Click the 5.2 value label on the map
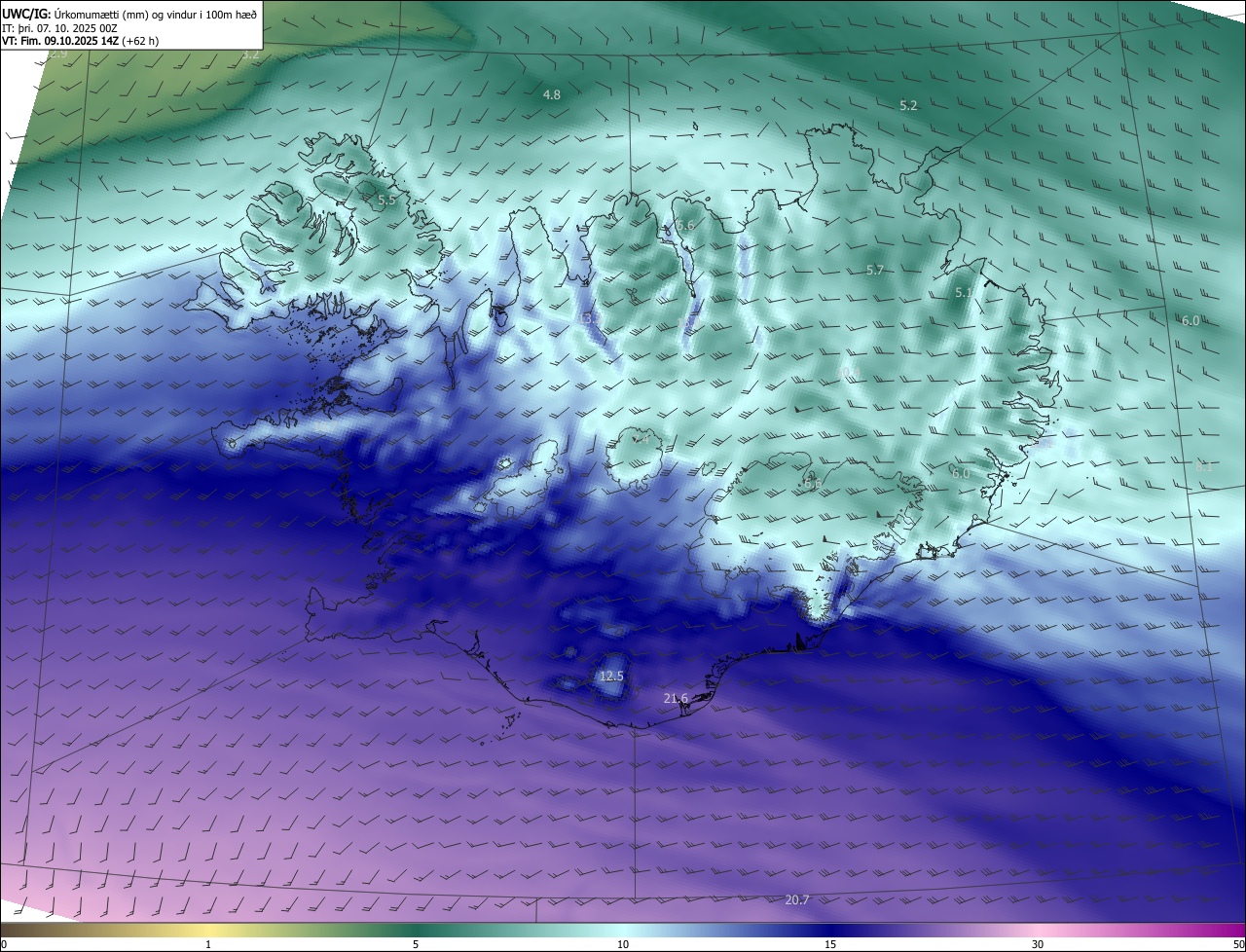The image size is (1246, 952). pos(908,105)
